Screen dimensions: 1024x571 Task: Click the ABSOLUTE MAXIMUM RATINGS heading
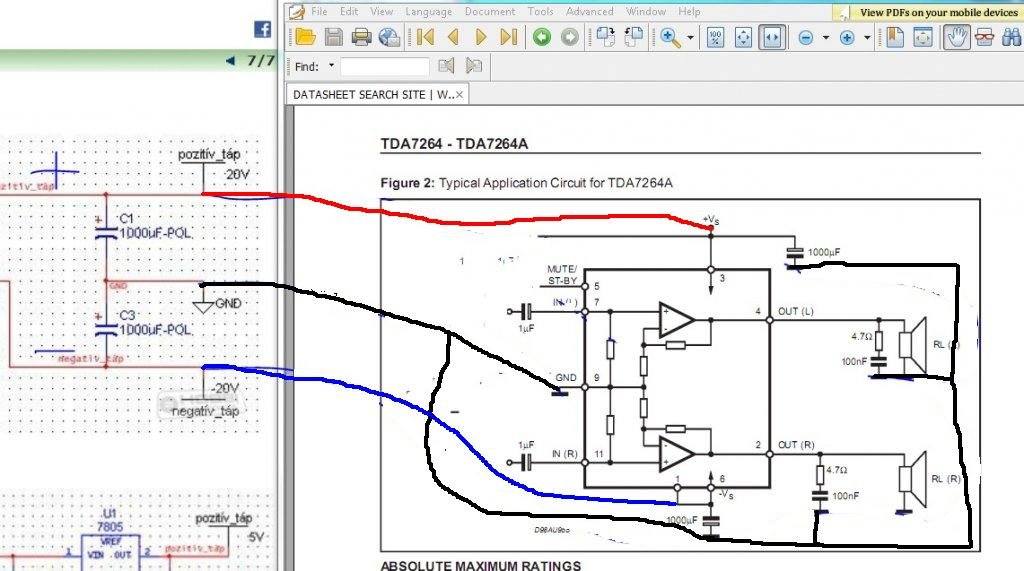tap(481, 565)
